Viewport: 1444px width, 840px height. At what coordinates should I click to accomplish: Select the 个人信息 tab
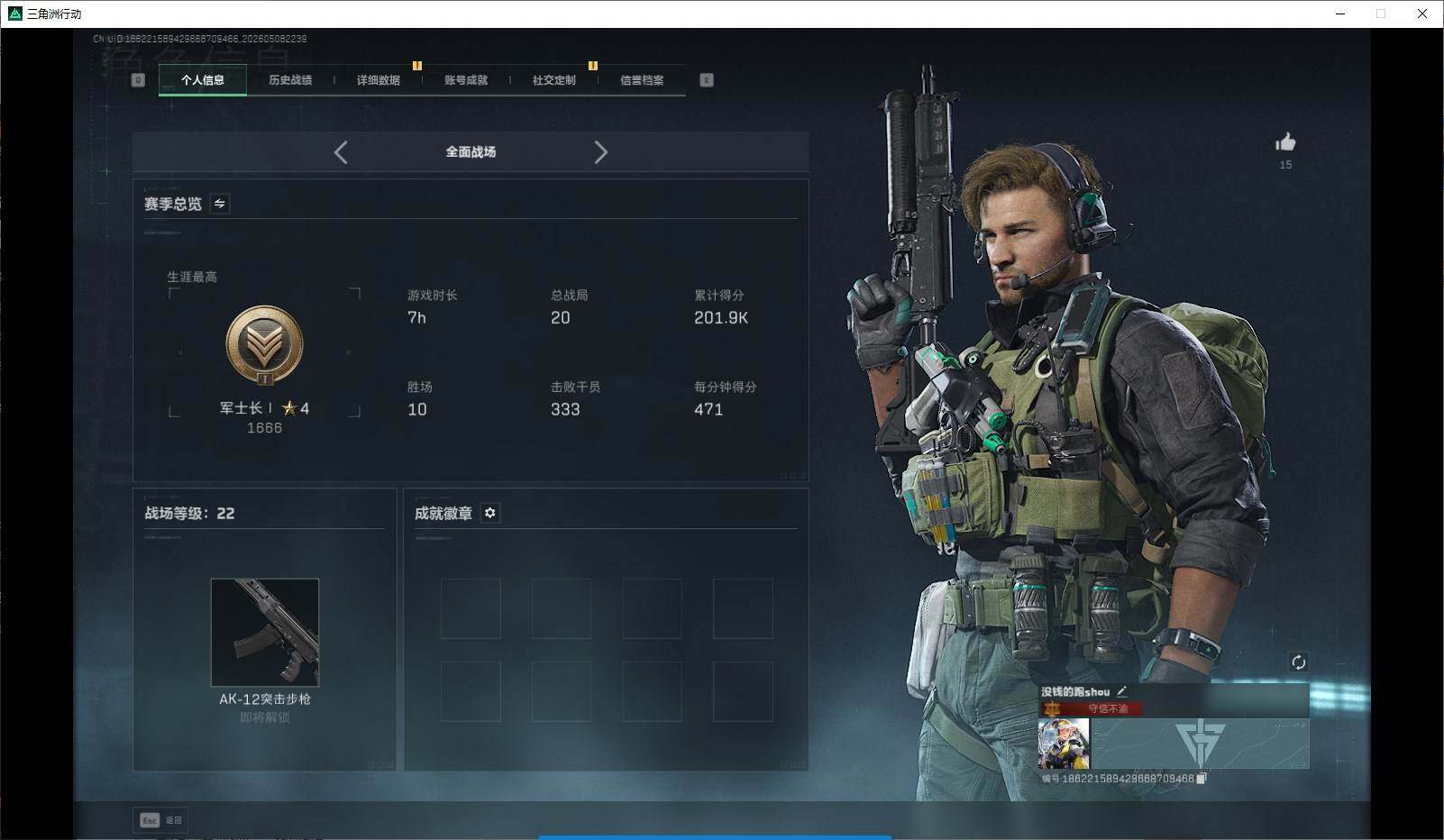click(x=203, y=80)
